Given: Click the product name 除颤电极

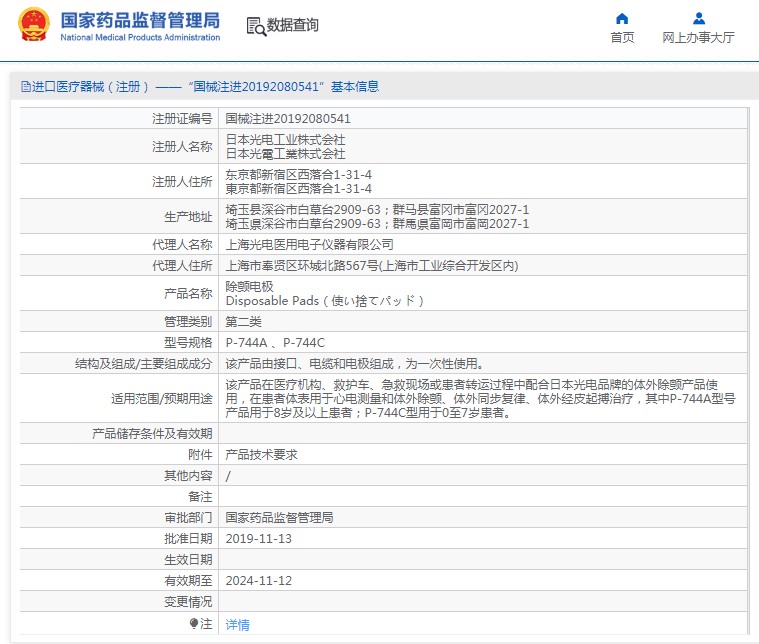Looking at the screenshot, I should [x=249, y=287].
